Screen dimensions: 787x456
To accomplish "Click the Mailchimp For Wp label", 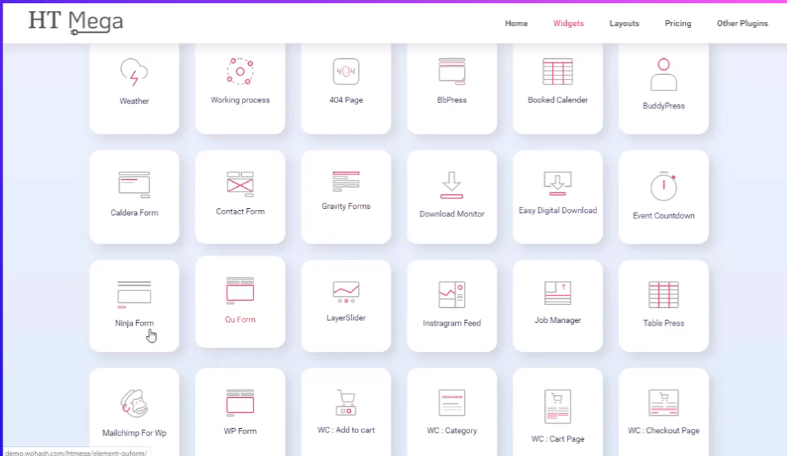I will (x=134, y=433).
